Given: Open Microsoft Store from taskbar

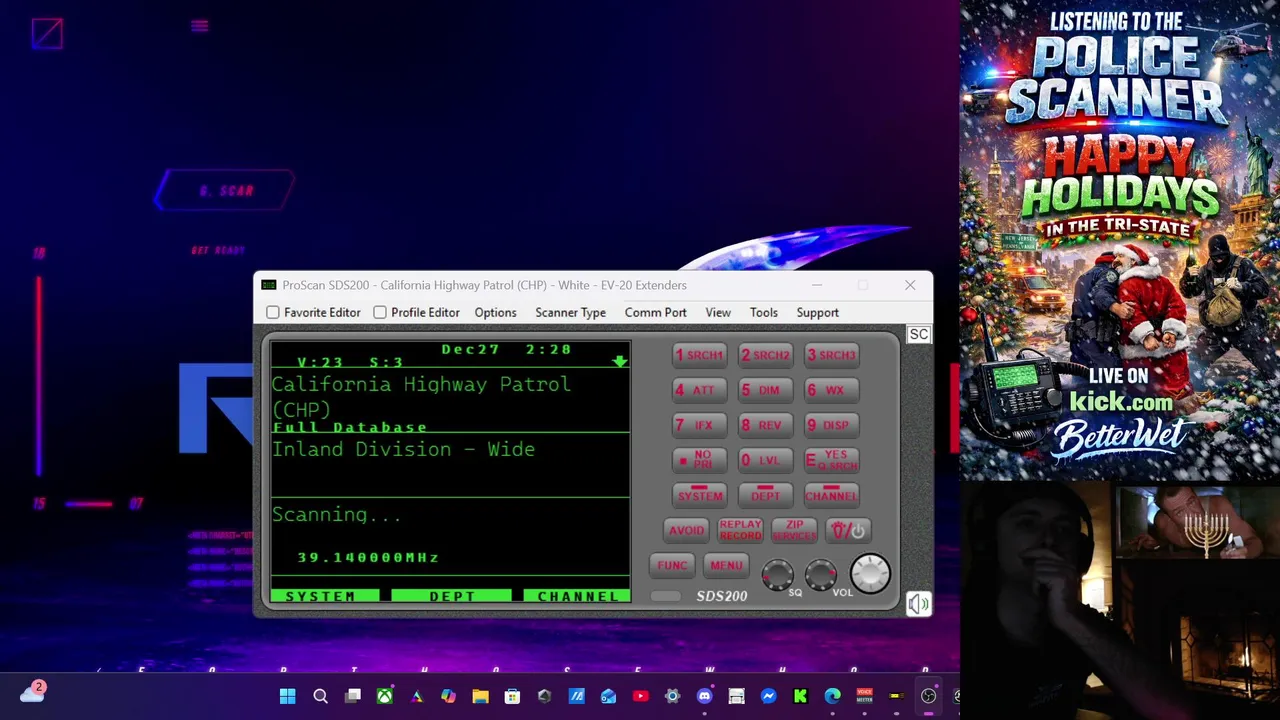Looking at the screenshot, I should click(x=512, y=696).
